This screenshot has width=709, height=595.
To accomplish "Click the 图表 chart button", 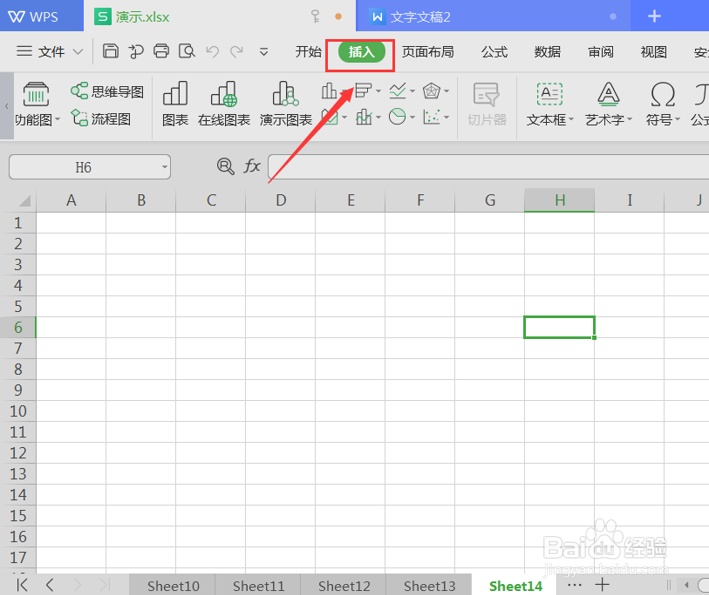I will click(x=175, y=104).
